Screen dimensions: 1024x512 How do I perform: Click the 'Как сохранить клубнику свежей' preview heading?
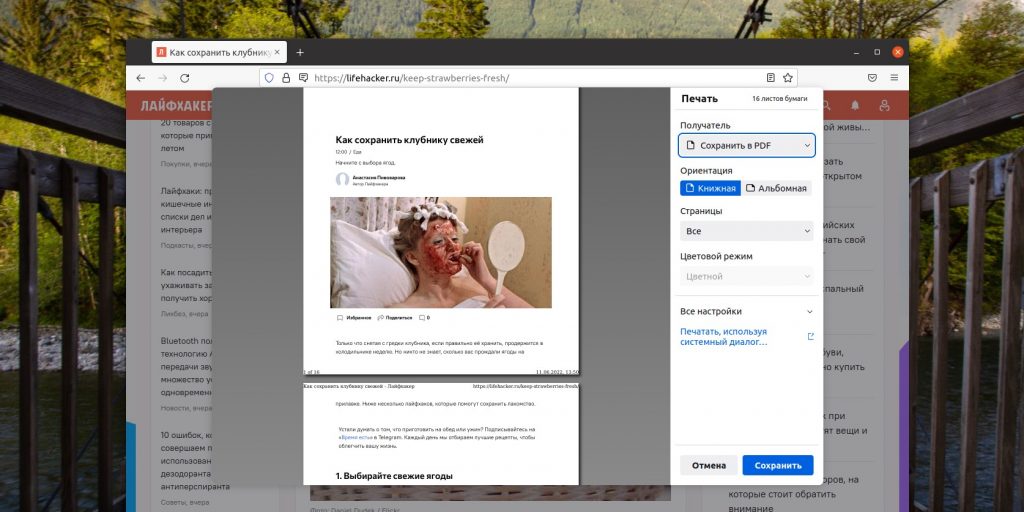click(x=409, y=140)
